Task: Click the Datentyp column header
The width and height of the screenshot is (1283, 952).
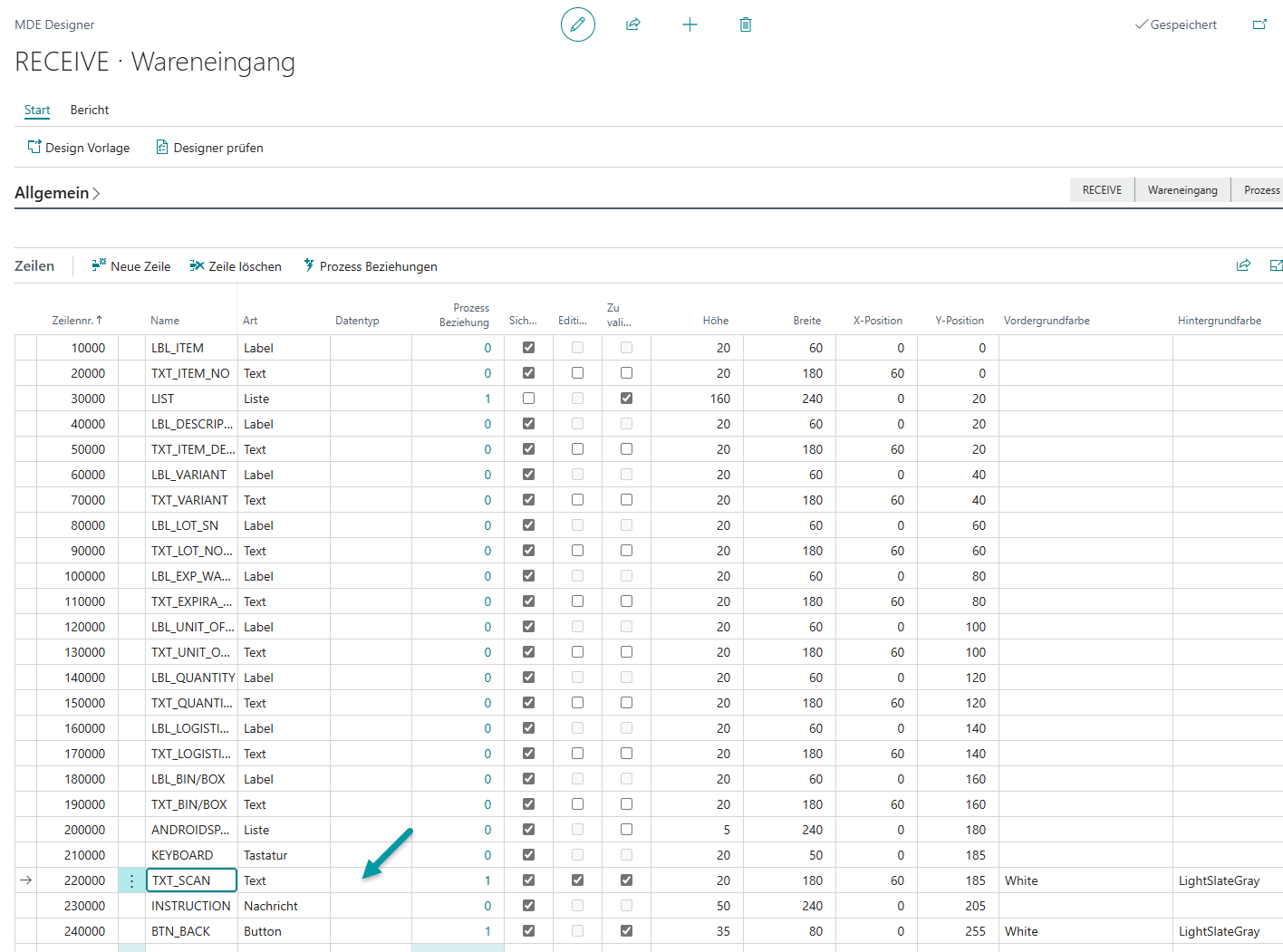Action: pos(357,321)
